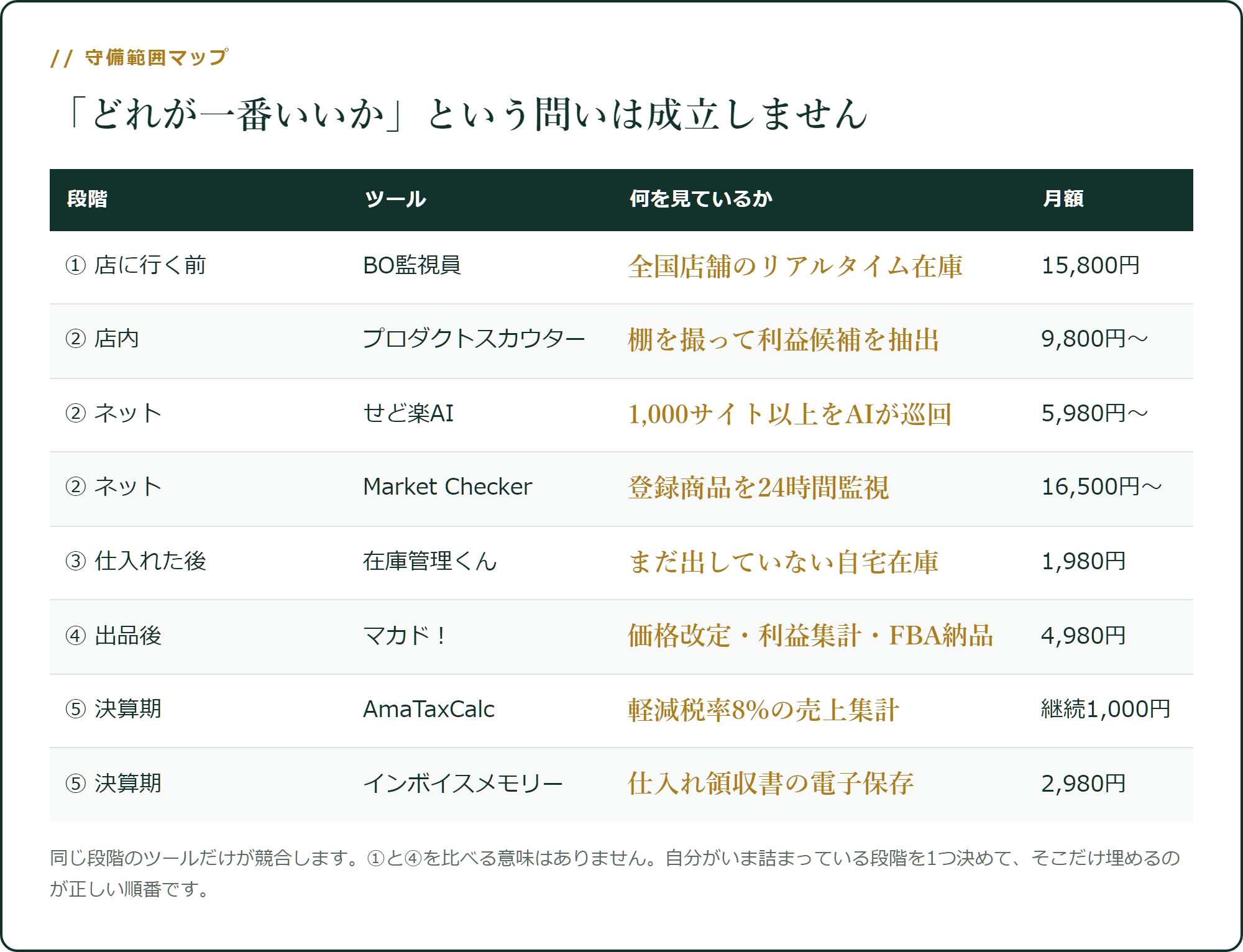This screenshot has width=1243, height=952.
Task: Click the price 5,980円〜
Action: point(1095,413)
